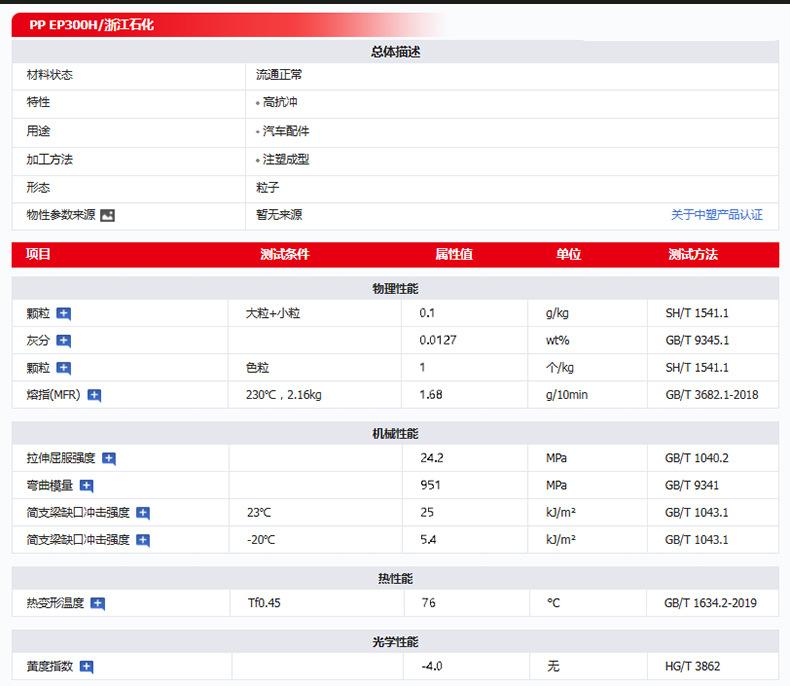Screen dimensions: 790x686
Task: Click the GB/T 3682.1-2018 test method
Action: coord(712,395)
